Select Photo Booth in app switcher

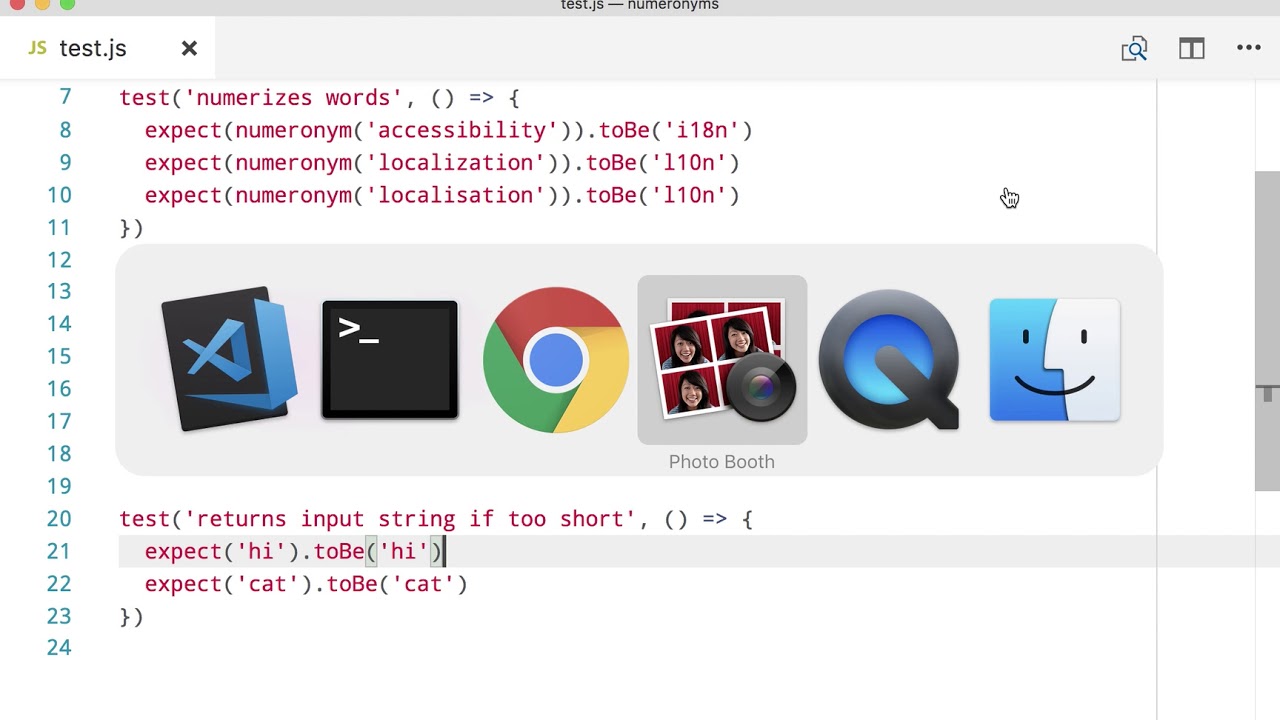click(x=722, y=360)
